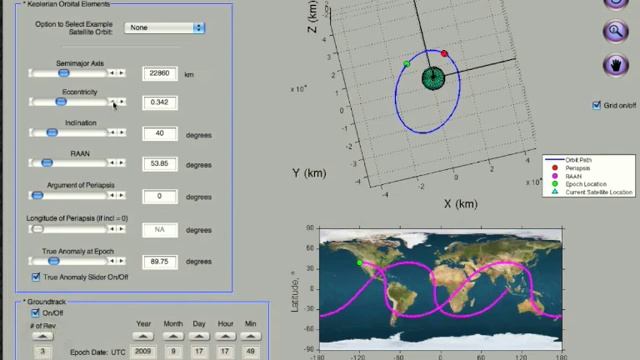Toggle the Grid on/off checkbox
Viewport: 640px width, 360px height.
596,105
